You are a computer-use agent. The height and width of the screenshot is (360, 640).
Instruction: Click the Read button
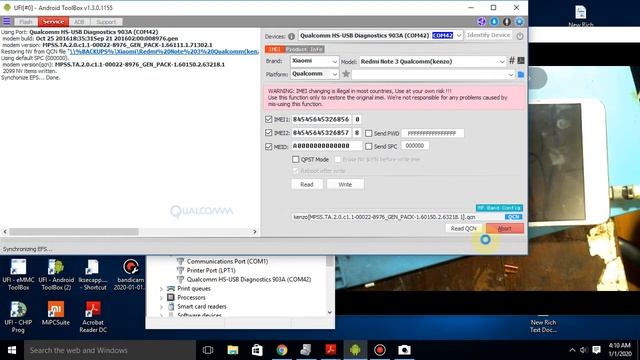[307, 184]
